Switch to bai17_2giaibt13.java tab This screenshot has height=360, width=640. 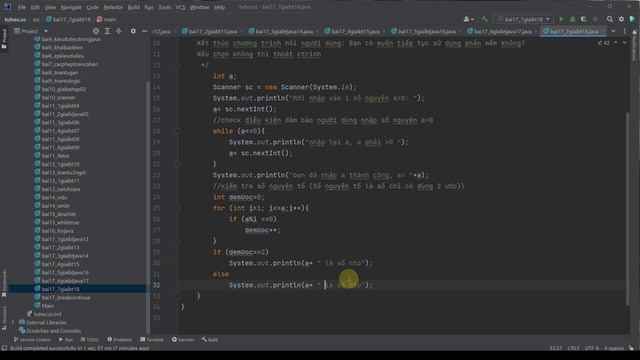click(212, 31)
